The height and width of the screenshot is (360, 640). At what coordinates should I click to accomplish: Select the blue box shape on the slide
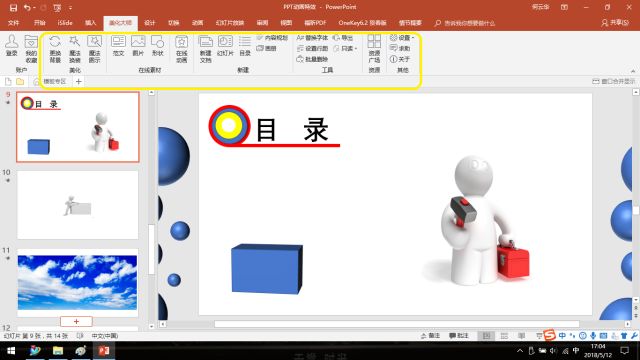click(x=267, y=269)
